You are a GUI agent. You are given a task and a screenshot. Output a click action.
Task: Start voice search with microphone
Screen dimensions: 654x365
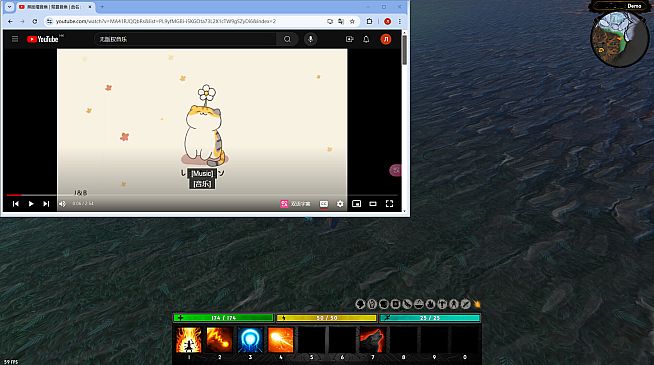pyautogui.click(x=310, y=39)
